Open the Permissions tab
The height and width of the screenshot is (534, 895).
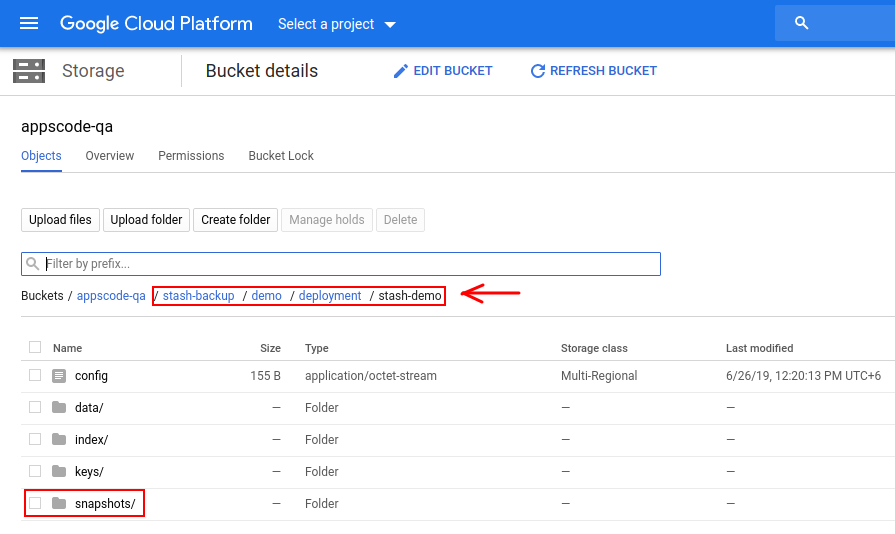191,156
